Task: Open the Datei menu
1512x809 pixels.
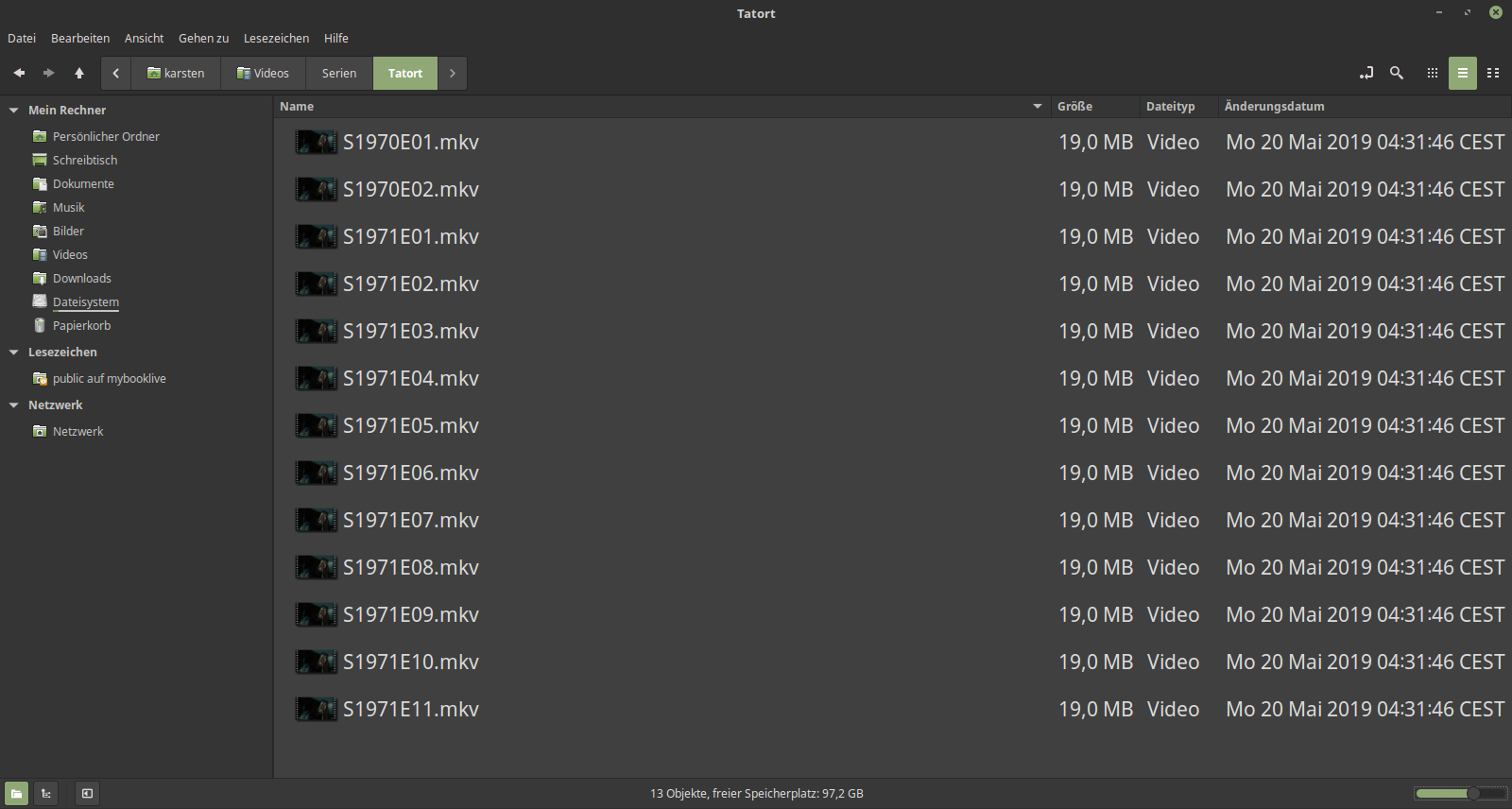Action: pyautogui.click(x=22, y=39)
